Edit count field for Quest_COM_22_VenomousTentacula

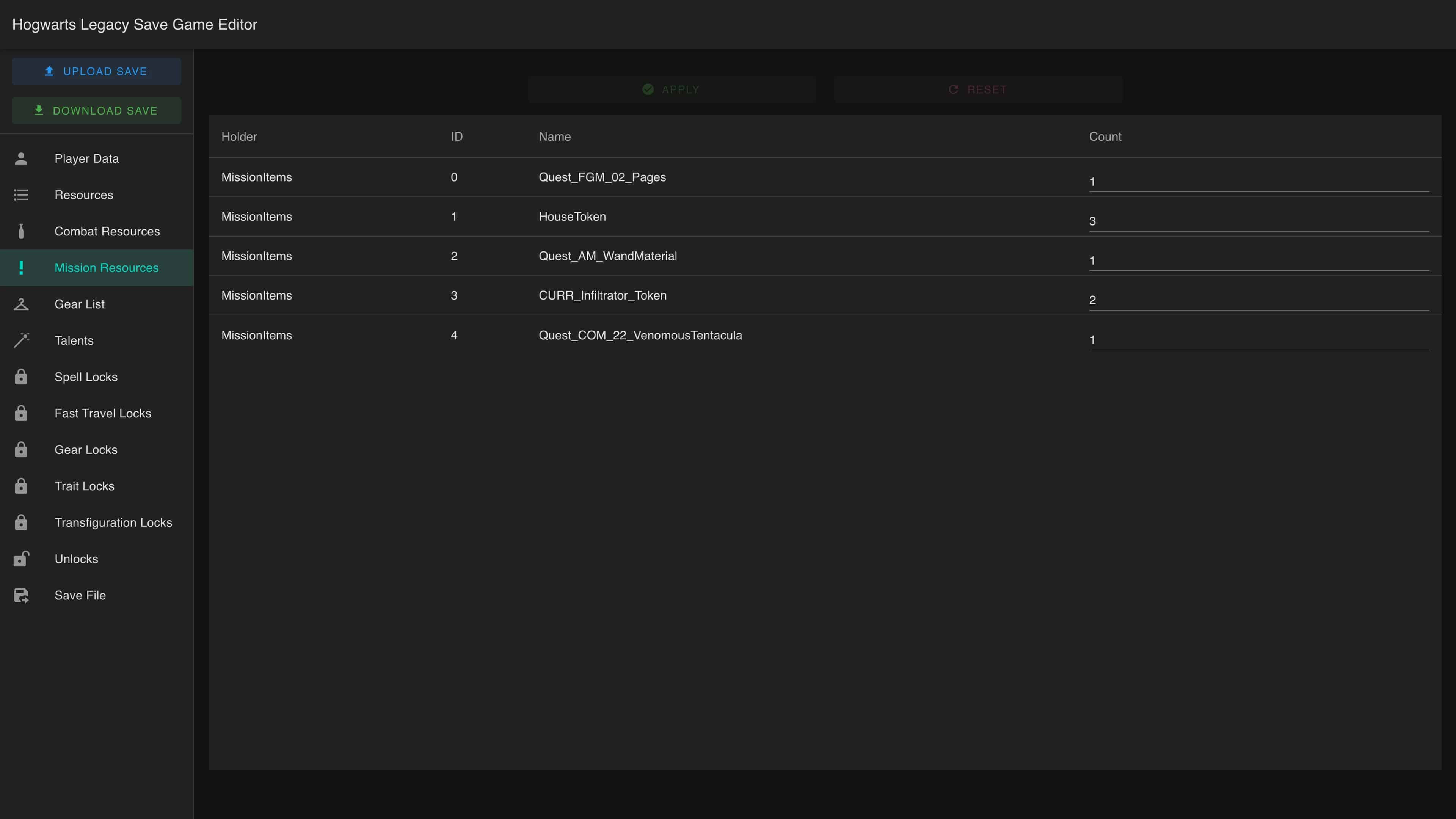[1259, 340]
